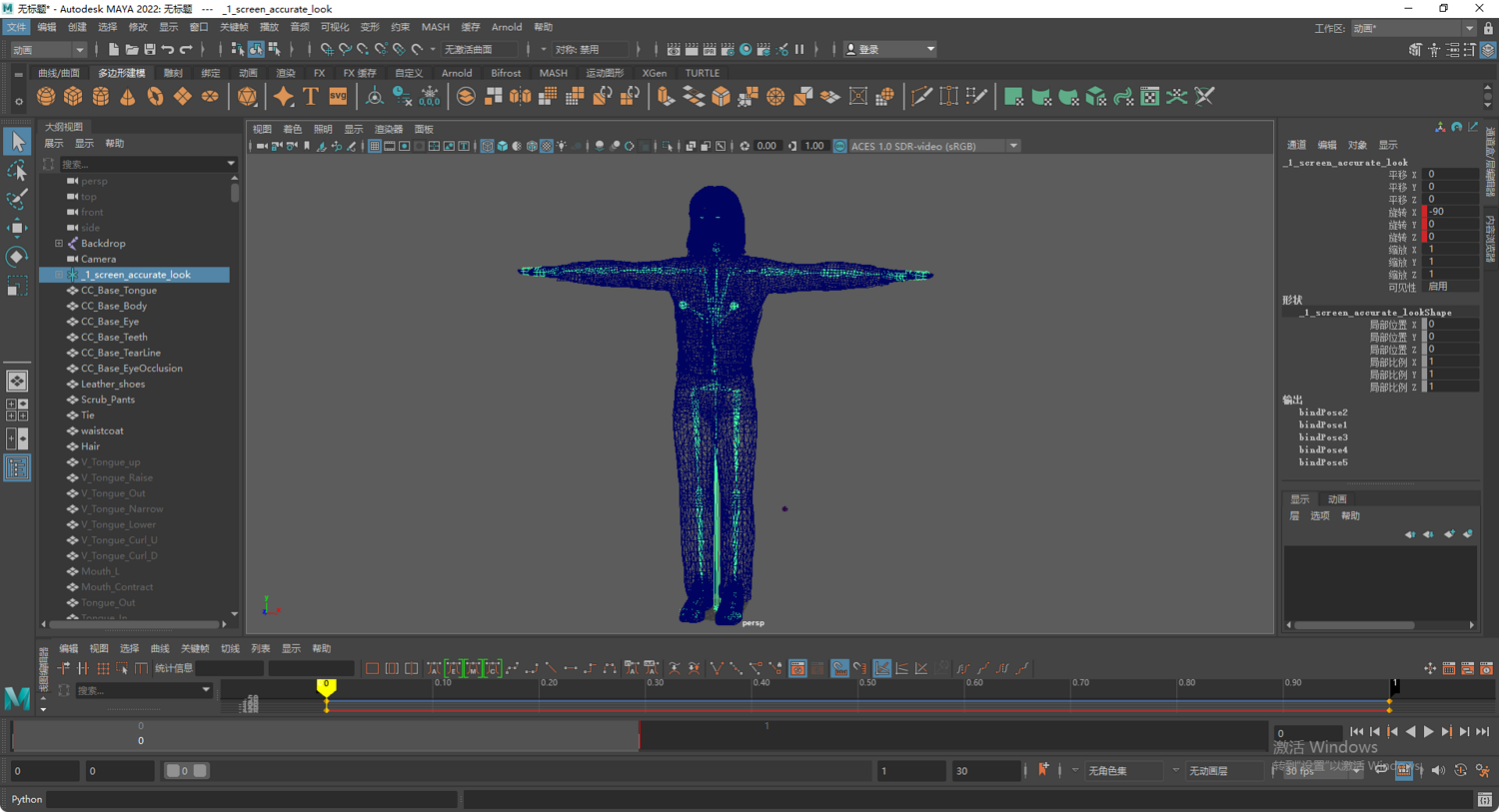Click the SVG import shelf icon
The height and width of the screenshot is (812, 1499).
coord(338,97)
